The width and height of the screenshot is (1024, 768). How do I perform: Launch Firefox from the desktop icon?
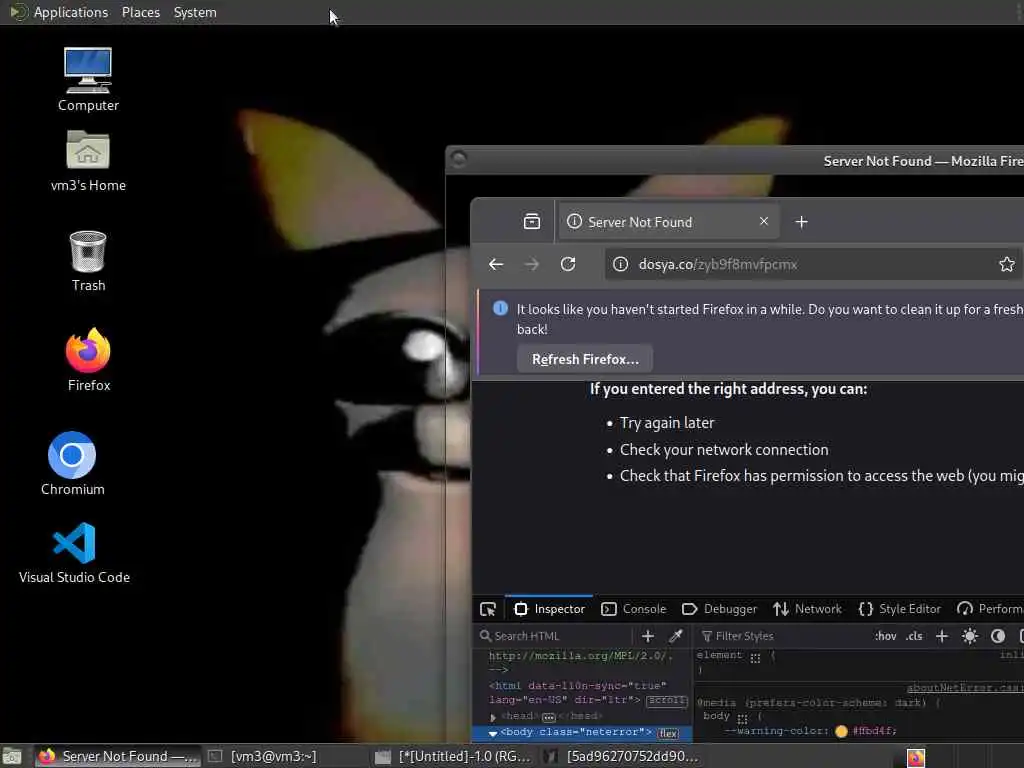point(88,359)
